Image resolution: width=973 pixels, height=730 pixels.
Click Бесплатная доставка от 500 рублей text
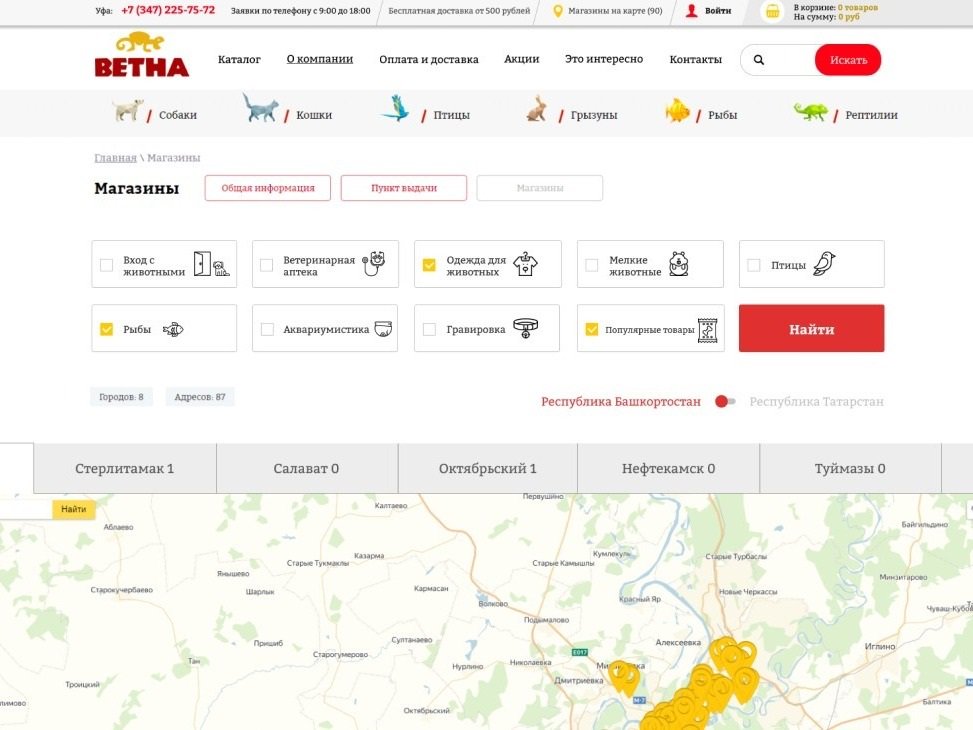coord(459,11)
